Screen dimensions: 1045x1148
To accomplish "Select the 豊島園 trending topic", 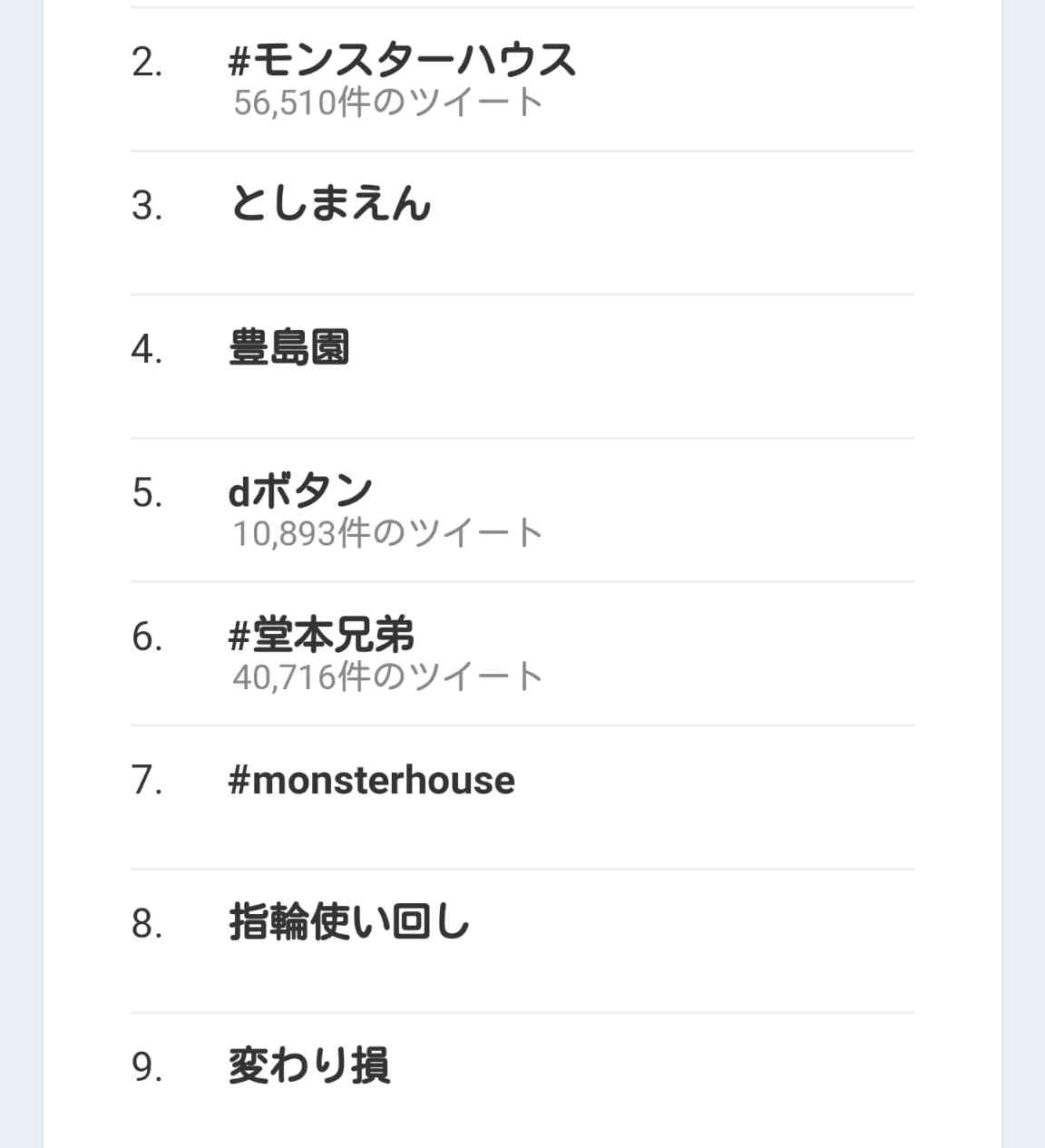I will click(x=289, y=347).
